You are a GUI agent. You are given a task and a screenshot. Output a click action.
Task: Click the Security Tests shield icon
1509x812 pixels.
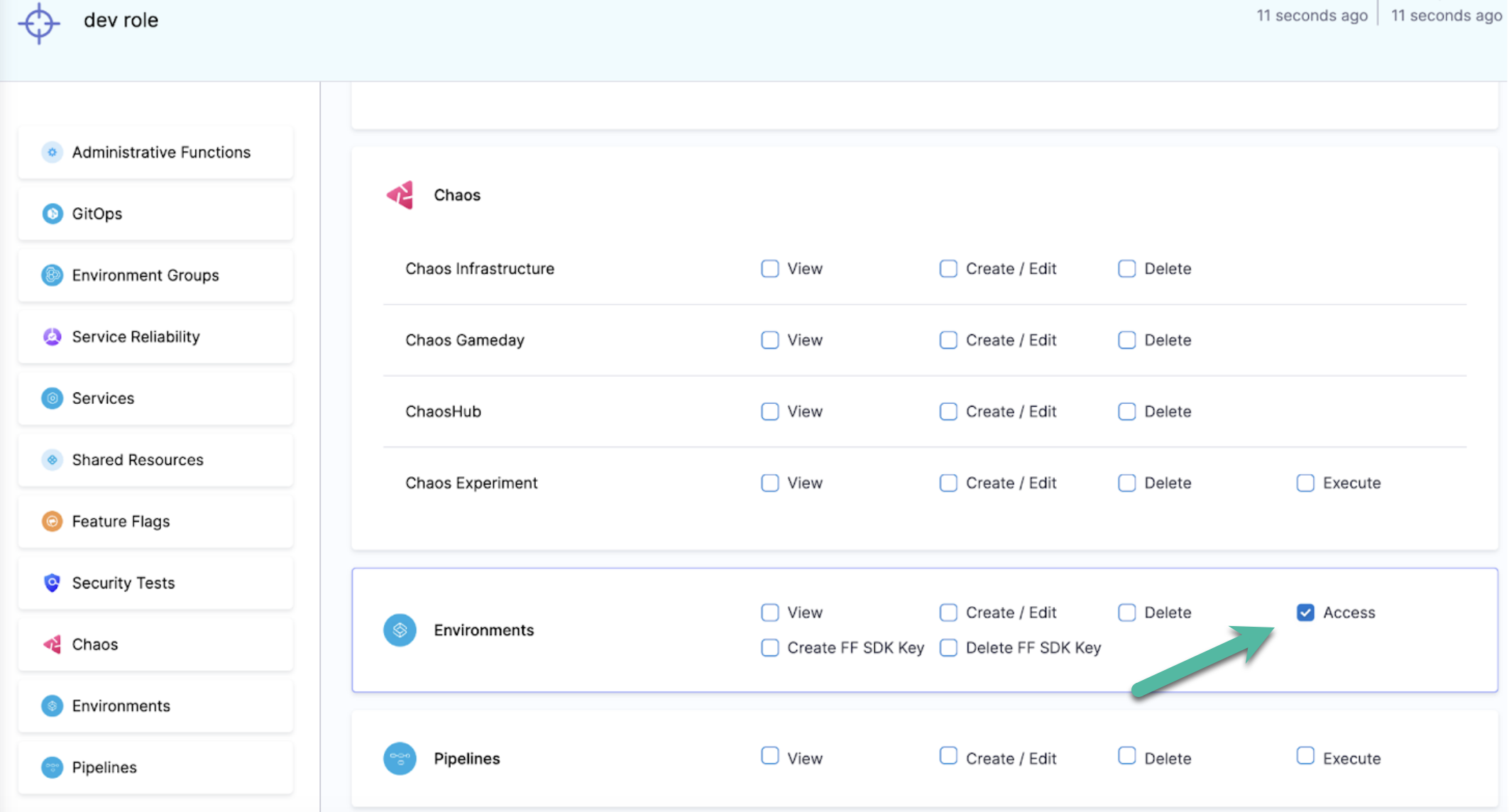(x=52, y=583)
